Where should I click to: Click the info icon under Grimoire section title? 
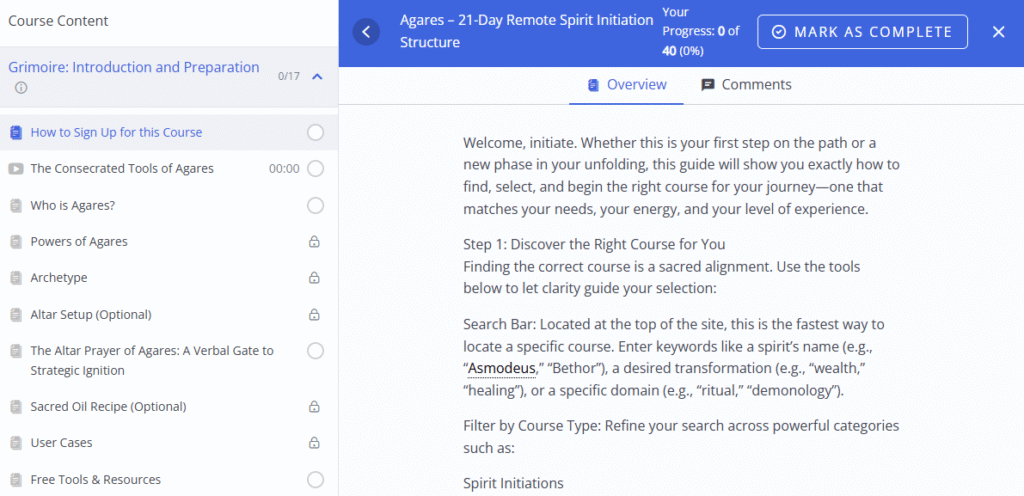(x=22, y=88)
